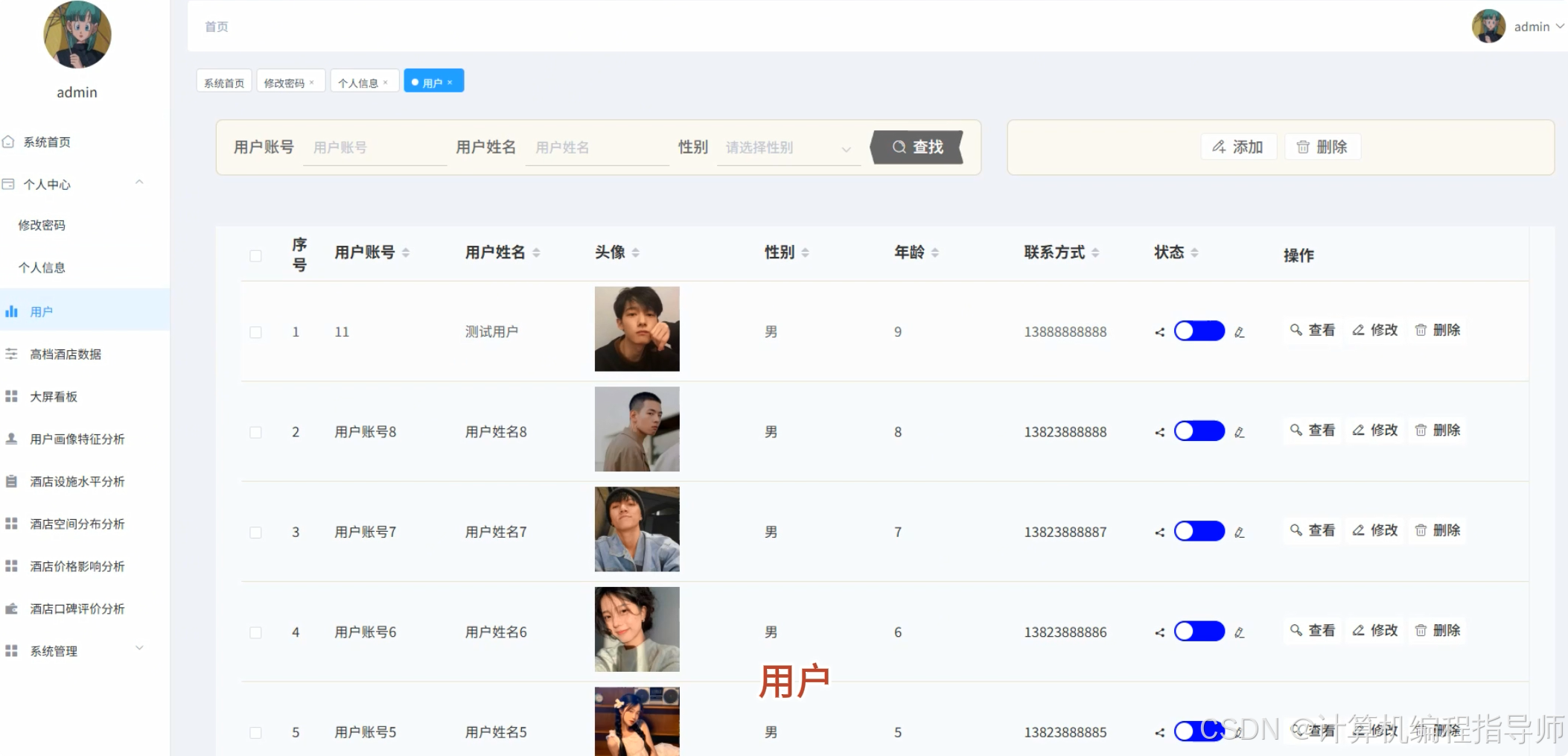Open 酒店设施水平分析 analysis page
This screenshot has height=756, width=1568.
(77, 480)
